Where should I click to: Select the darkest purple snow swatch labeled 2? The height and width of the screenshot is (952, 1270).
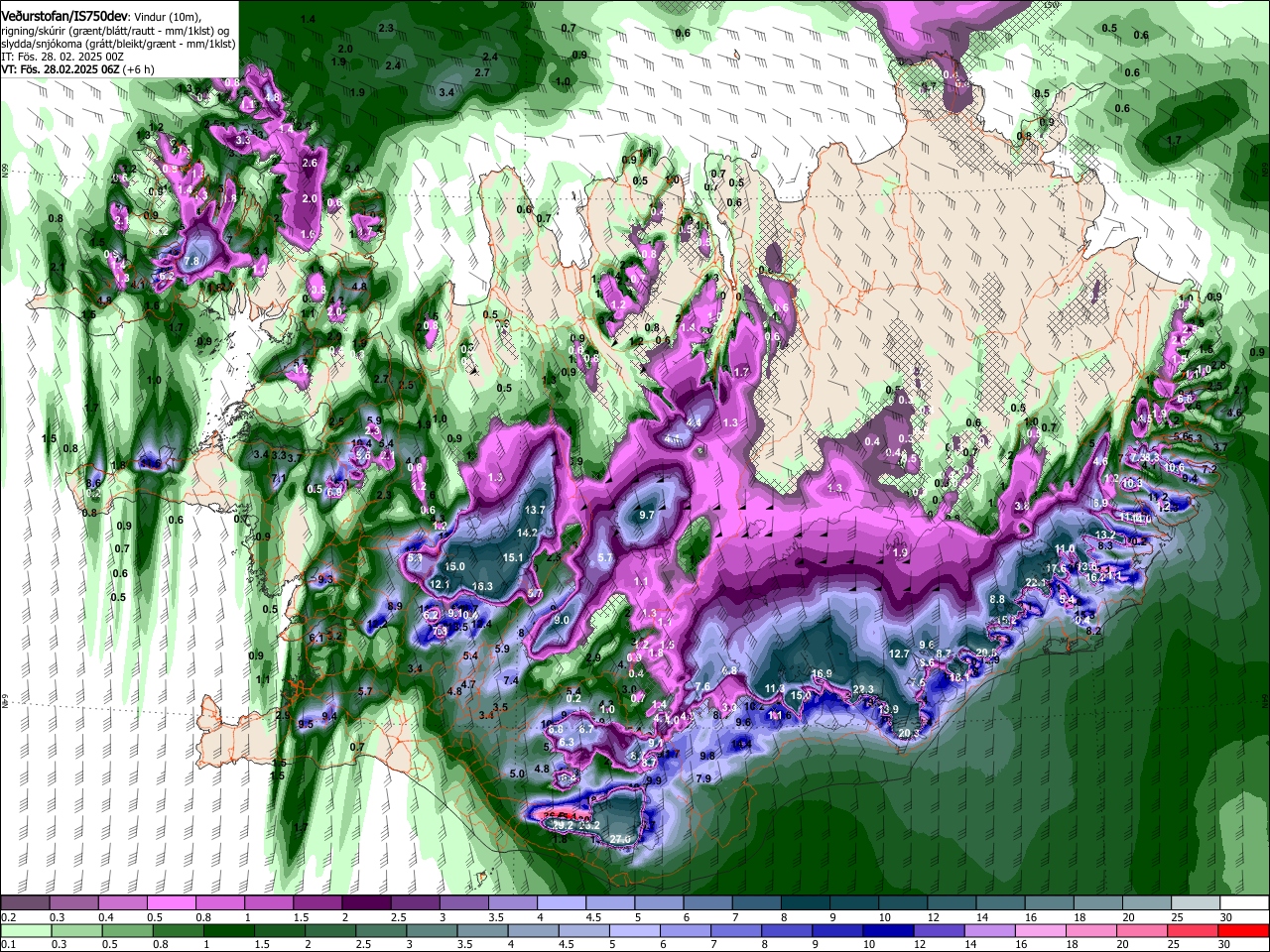[x=366, y=903]
